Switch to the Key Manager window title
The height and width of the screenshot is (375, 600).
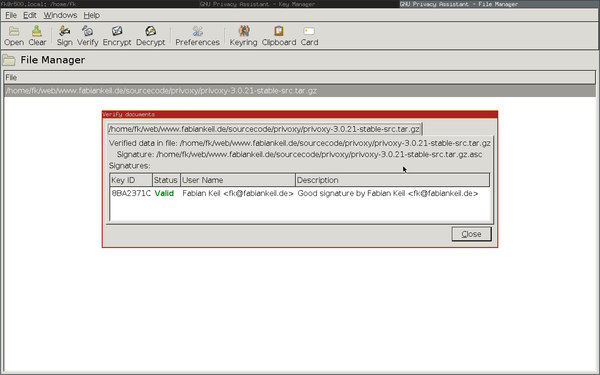coord(257,4)
